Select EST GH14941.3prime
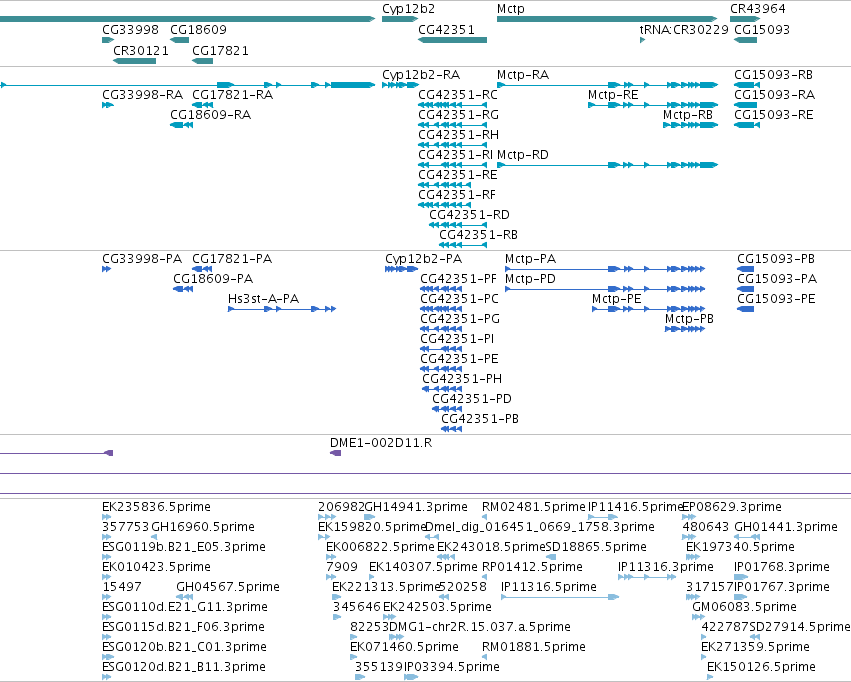 point(416,507)
